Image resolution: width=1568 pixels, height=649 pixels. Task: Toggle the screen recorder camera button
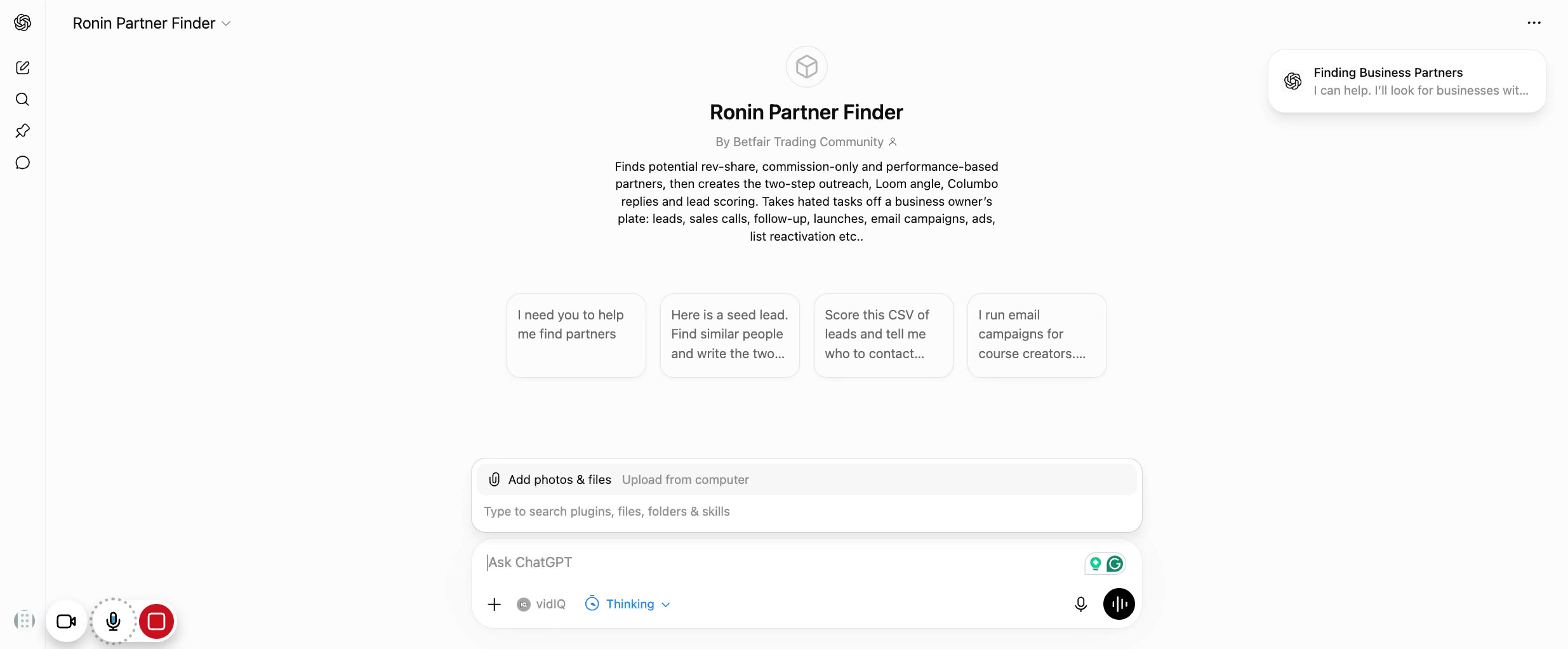point(66,621)
